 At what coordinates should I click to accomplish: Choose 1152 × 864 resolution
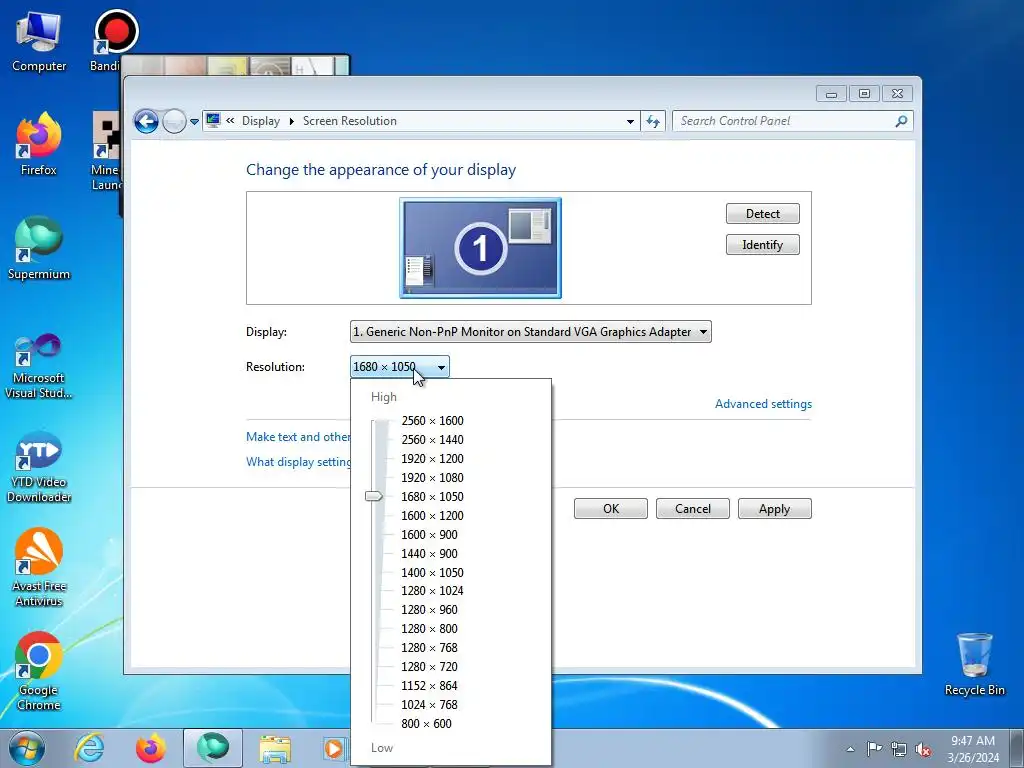[x=429, y=685]
